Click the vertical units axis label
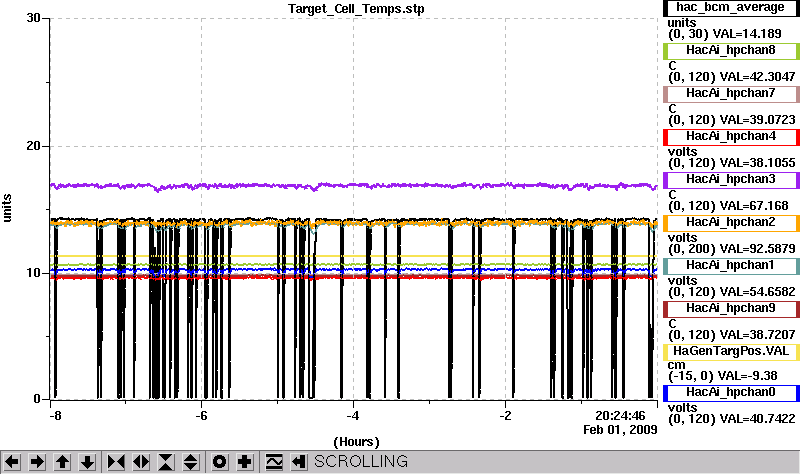This screenshot has height=474, width=800. [7, 208]
